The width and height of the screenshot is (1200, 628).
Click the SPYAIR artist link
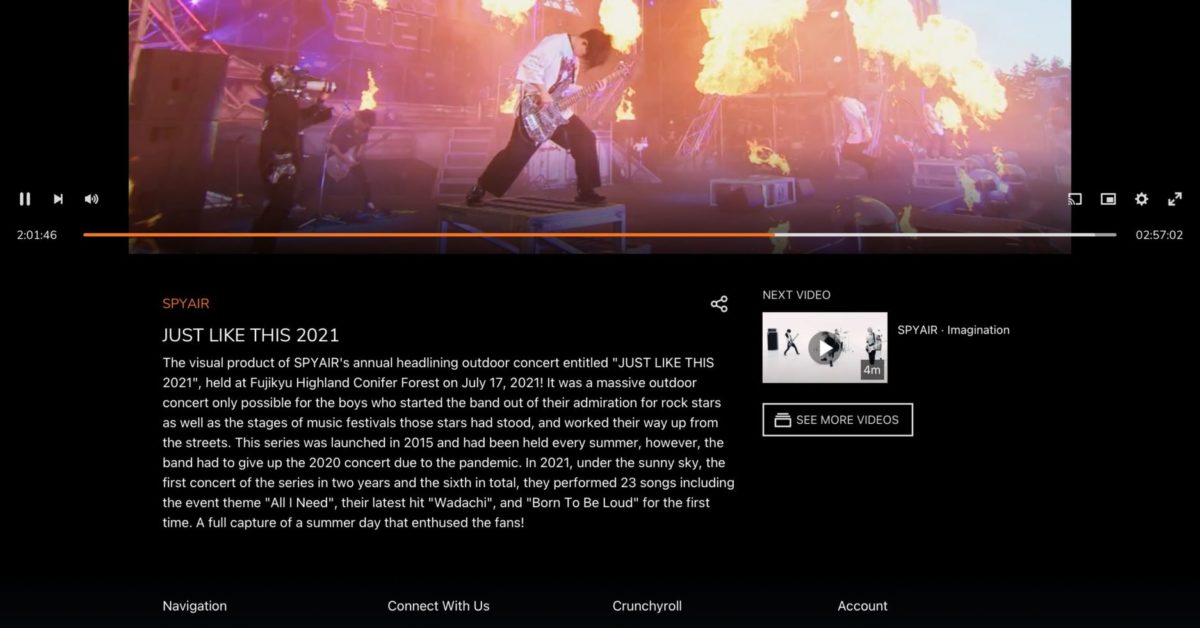point(186,303)
